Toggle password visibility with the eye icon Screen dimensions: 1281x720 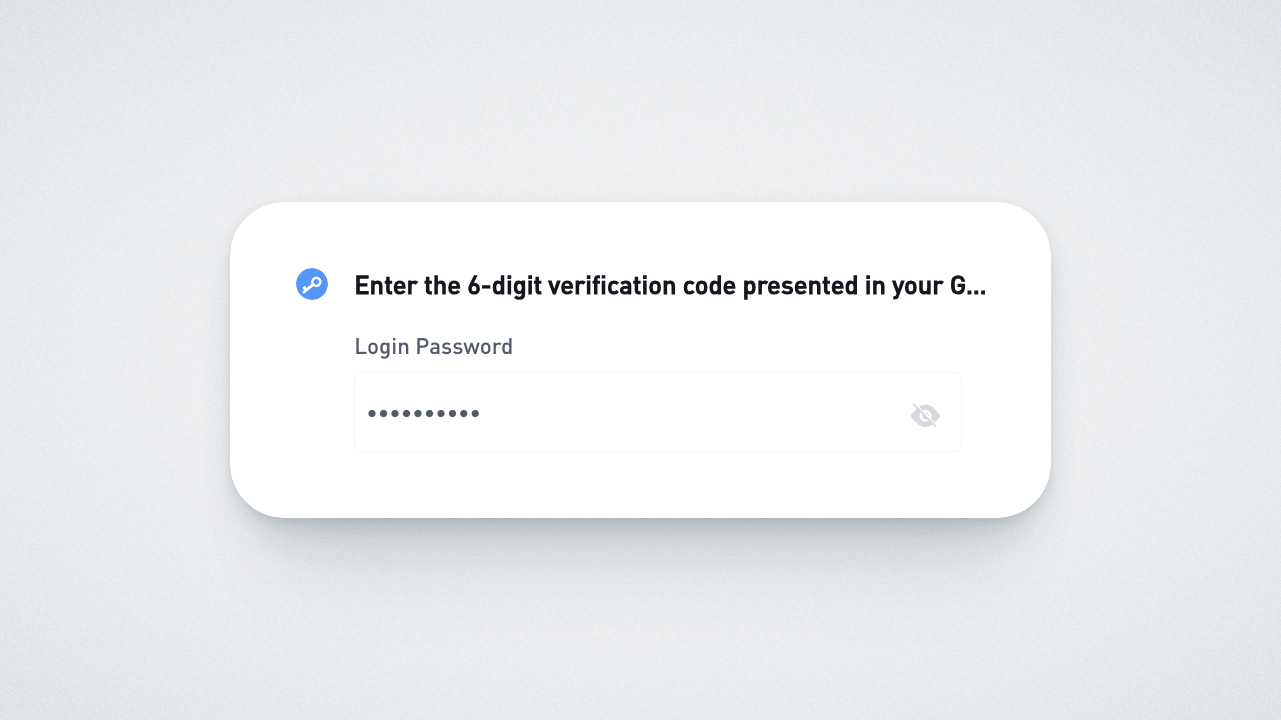click(925, 415)
